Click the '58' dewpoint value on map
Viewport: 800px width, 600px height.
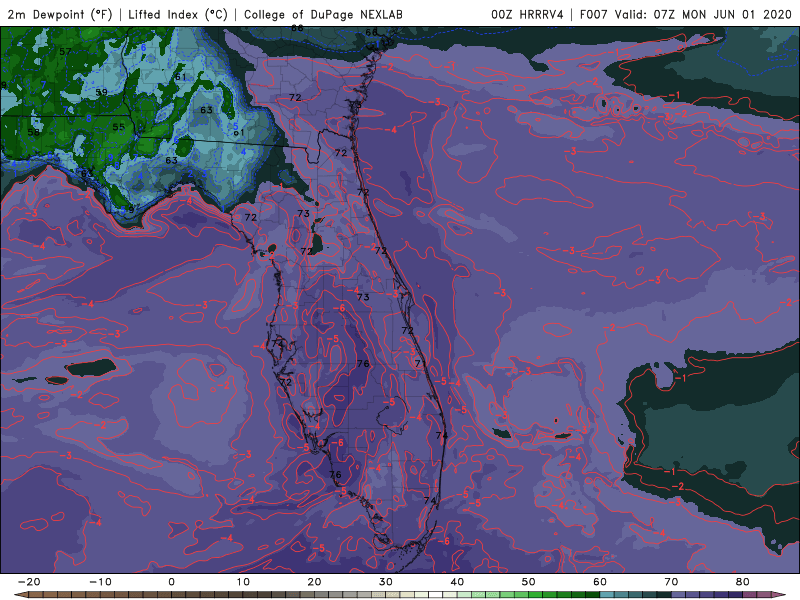pos(34,132)
